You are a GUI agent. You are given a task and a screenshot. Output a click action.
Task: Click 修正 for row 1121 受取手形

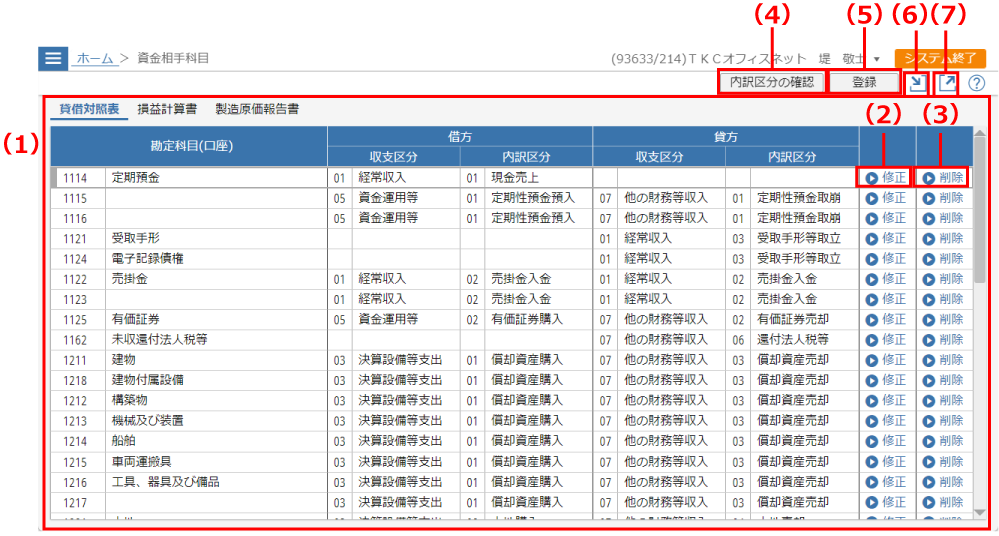pos(886,239)
